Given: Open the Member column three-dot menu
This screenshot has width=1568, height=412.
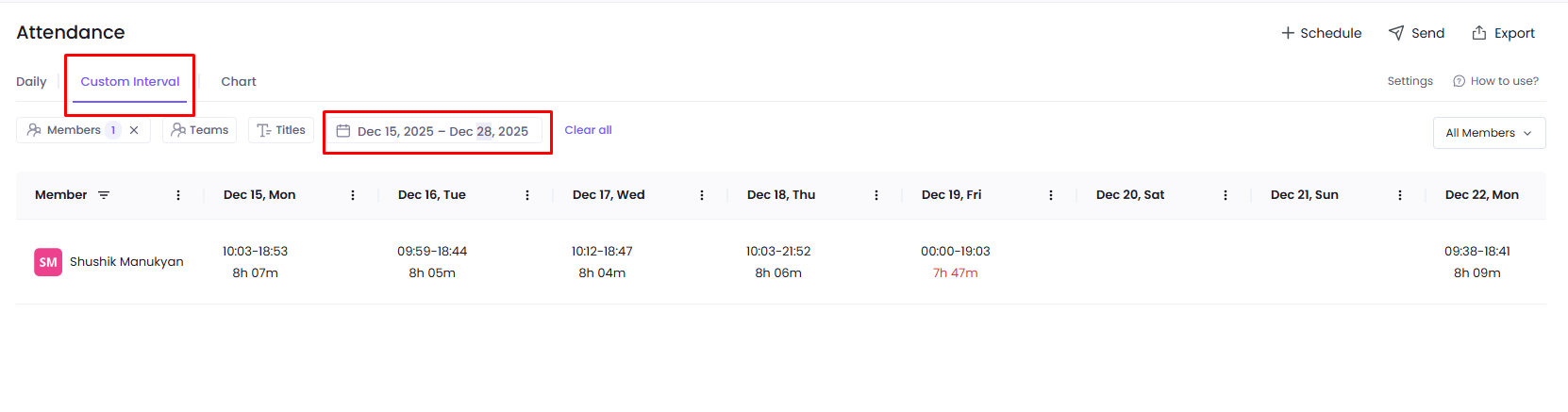Looking at the screenshot, I should pos(178,195).
